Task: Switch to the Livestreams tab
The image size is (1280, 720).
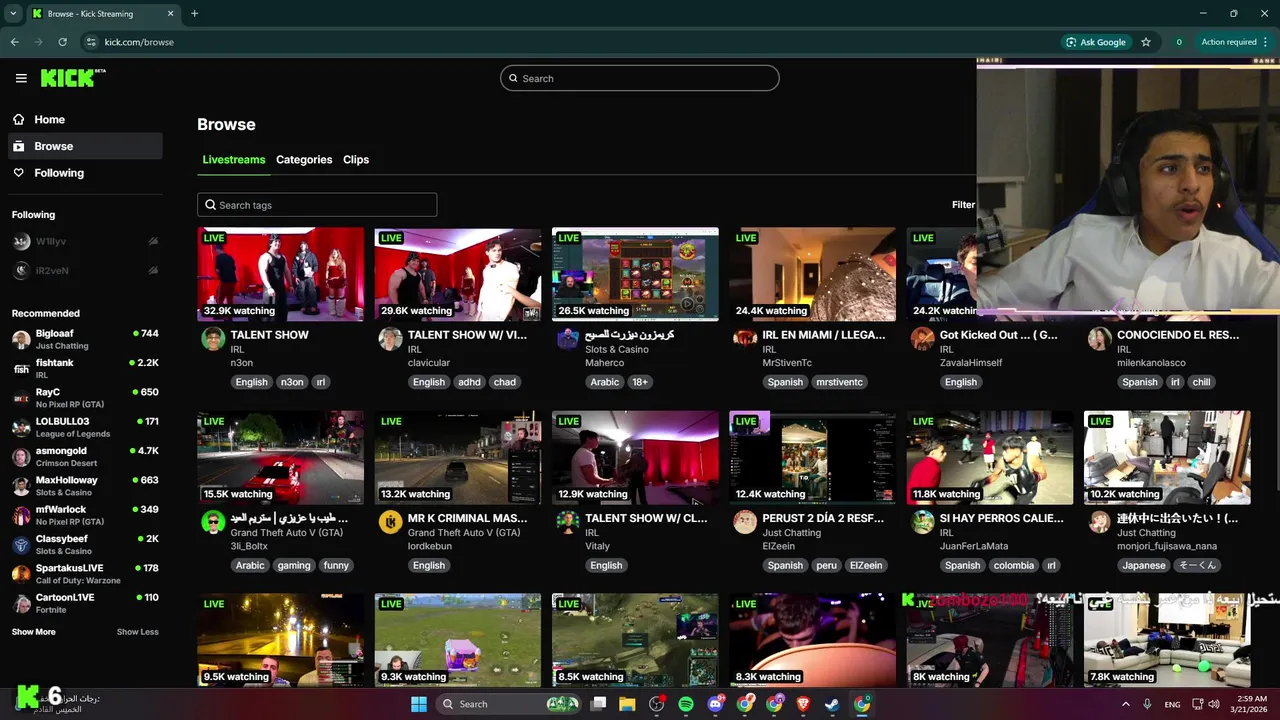Action: [234, 160]
